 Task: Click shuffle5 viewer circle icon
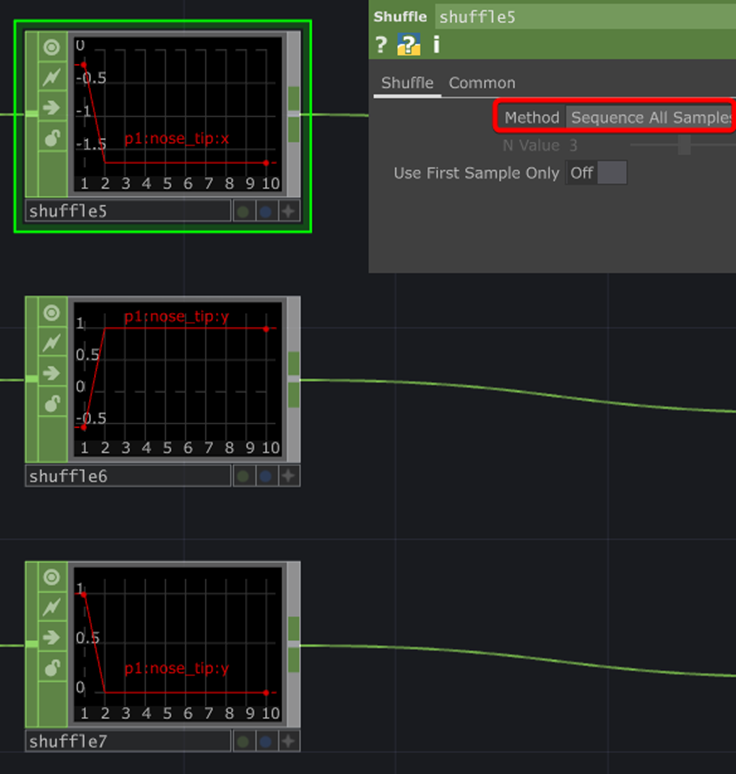tap(51, 47)
